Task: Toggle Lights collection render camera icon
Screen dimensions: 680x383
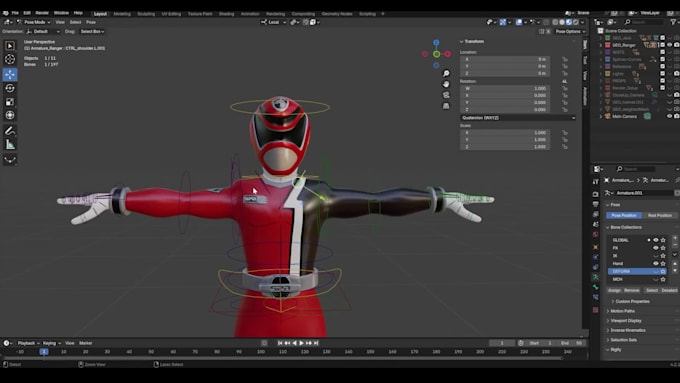Action: point(677,74)
